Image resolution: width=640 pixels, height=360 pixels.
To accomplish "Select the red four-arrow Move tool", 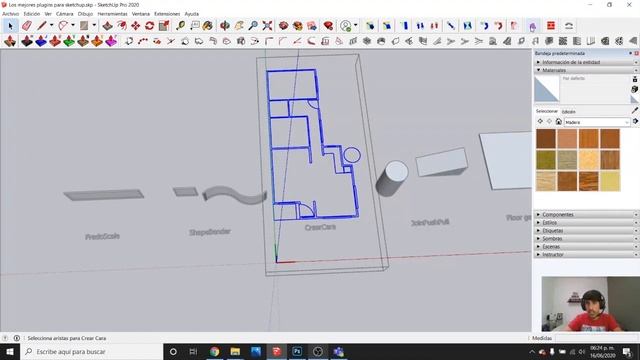I will tap(136, 26).
